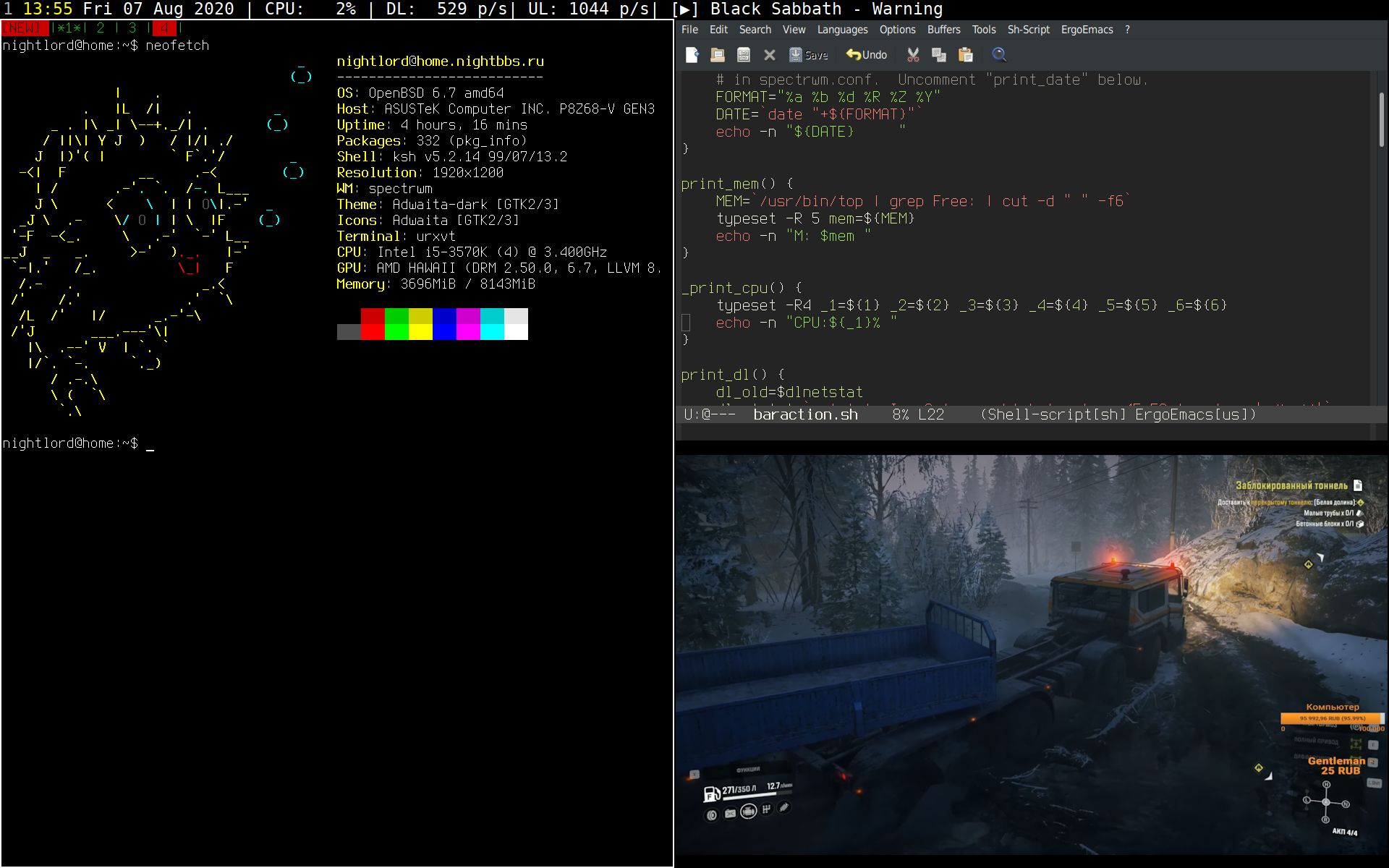Click the Paste clipboard icon
Image resolution: width=1389 pixels, height=868 pixels.
pos(966,55)
